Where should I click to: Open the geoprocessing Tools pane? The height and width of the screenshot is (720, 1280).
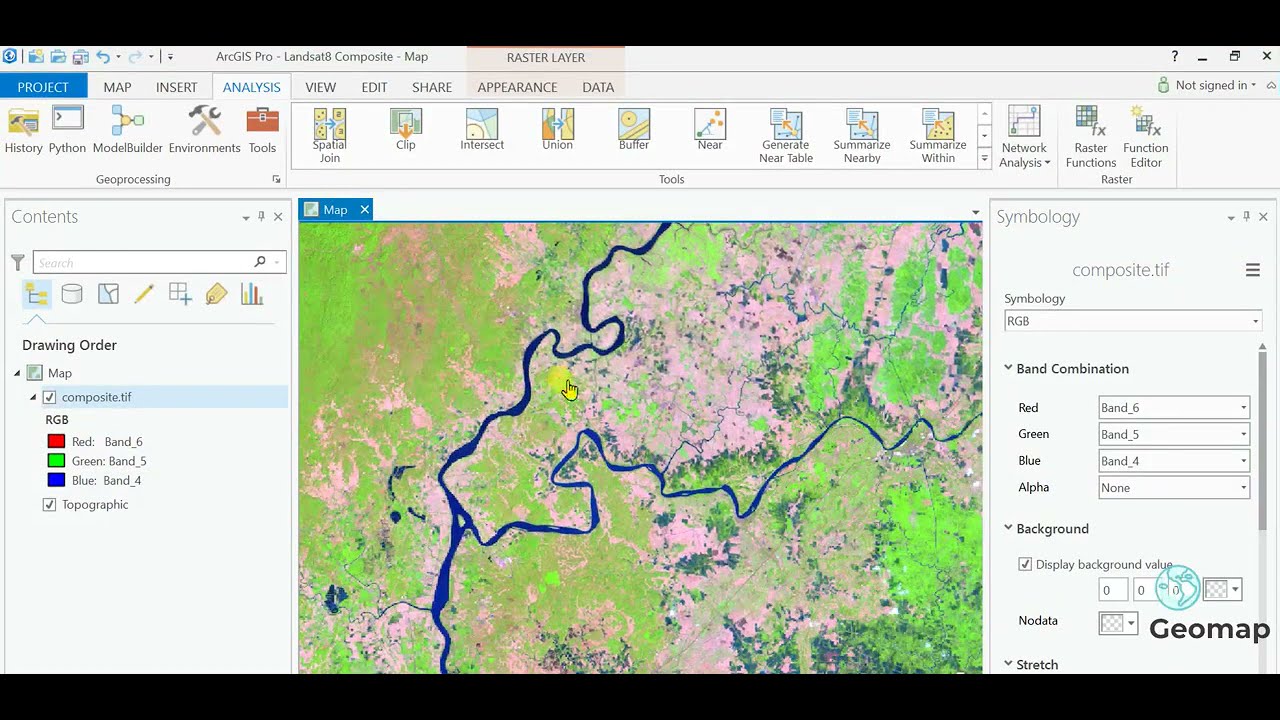click(x=262, y=131)
